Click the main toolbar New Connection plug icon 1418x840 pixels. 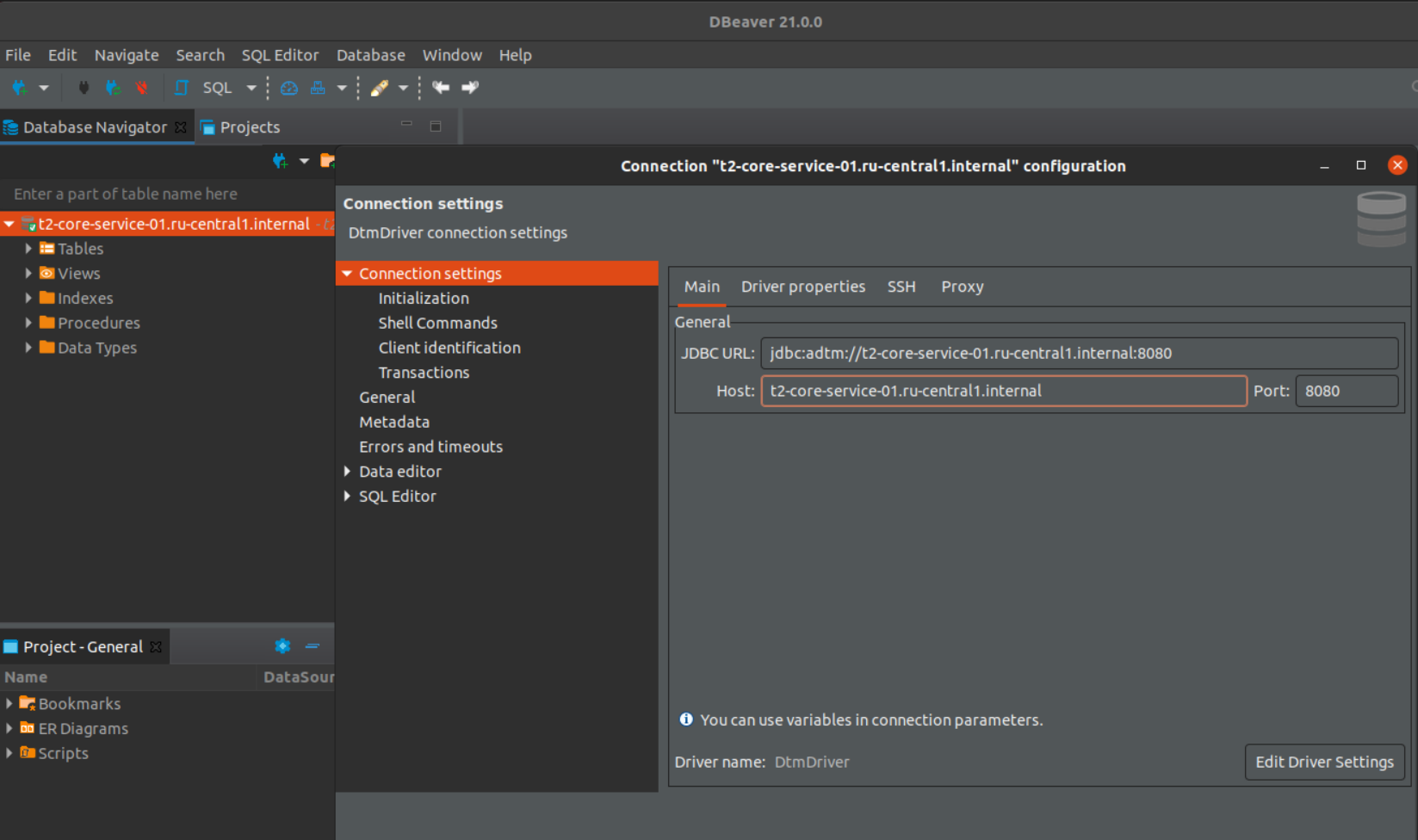[19, 88]
